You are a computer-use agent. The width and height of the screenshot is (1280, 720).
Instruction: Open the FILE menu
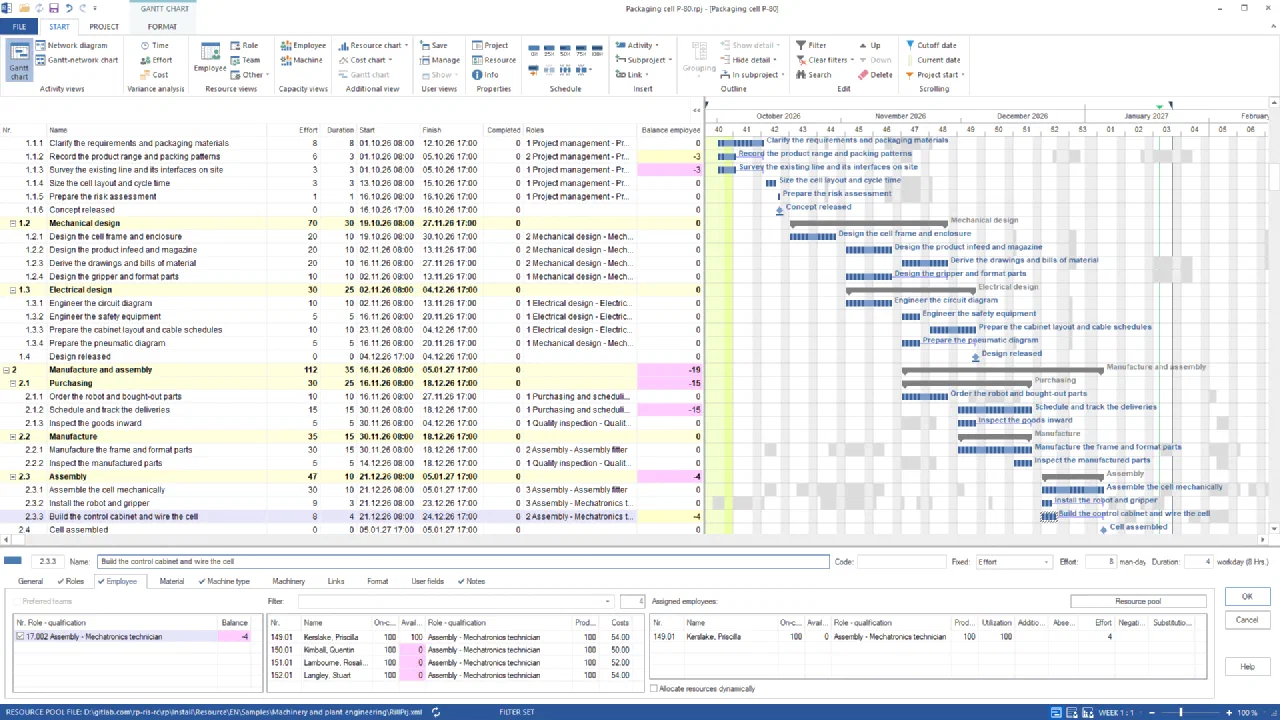tap(19, 27)
